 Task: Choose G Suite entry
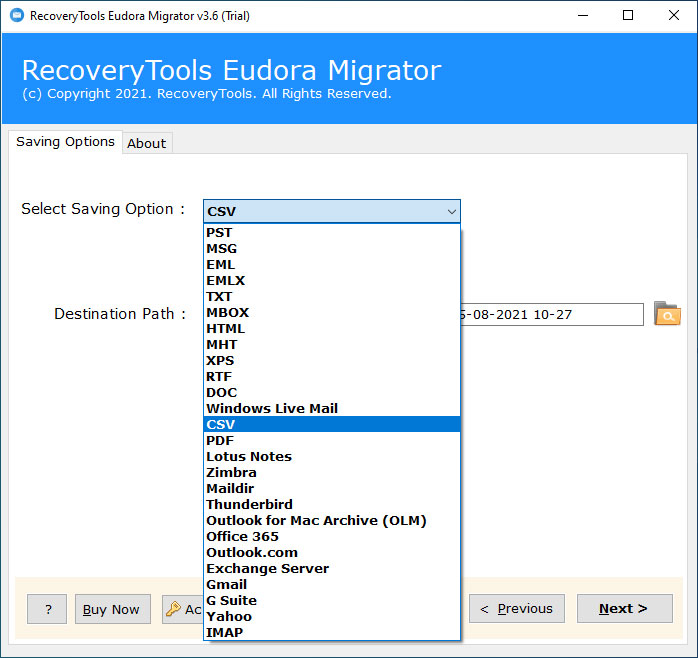click(x=332, y=601)
